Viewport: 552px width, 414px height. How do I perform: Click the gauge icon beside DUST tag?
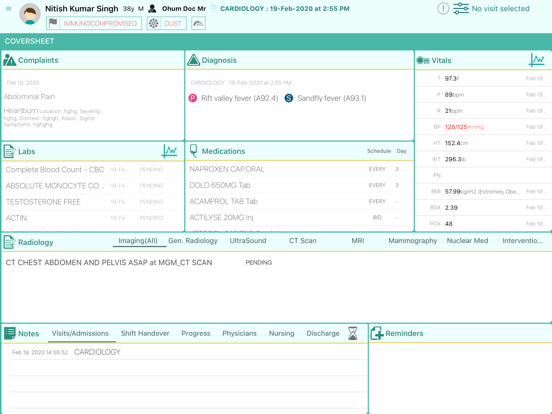[x=198, y=24]
